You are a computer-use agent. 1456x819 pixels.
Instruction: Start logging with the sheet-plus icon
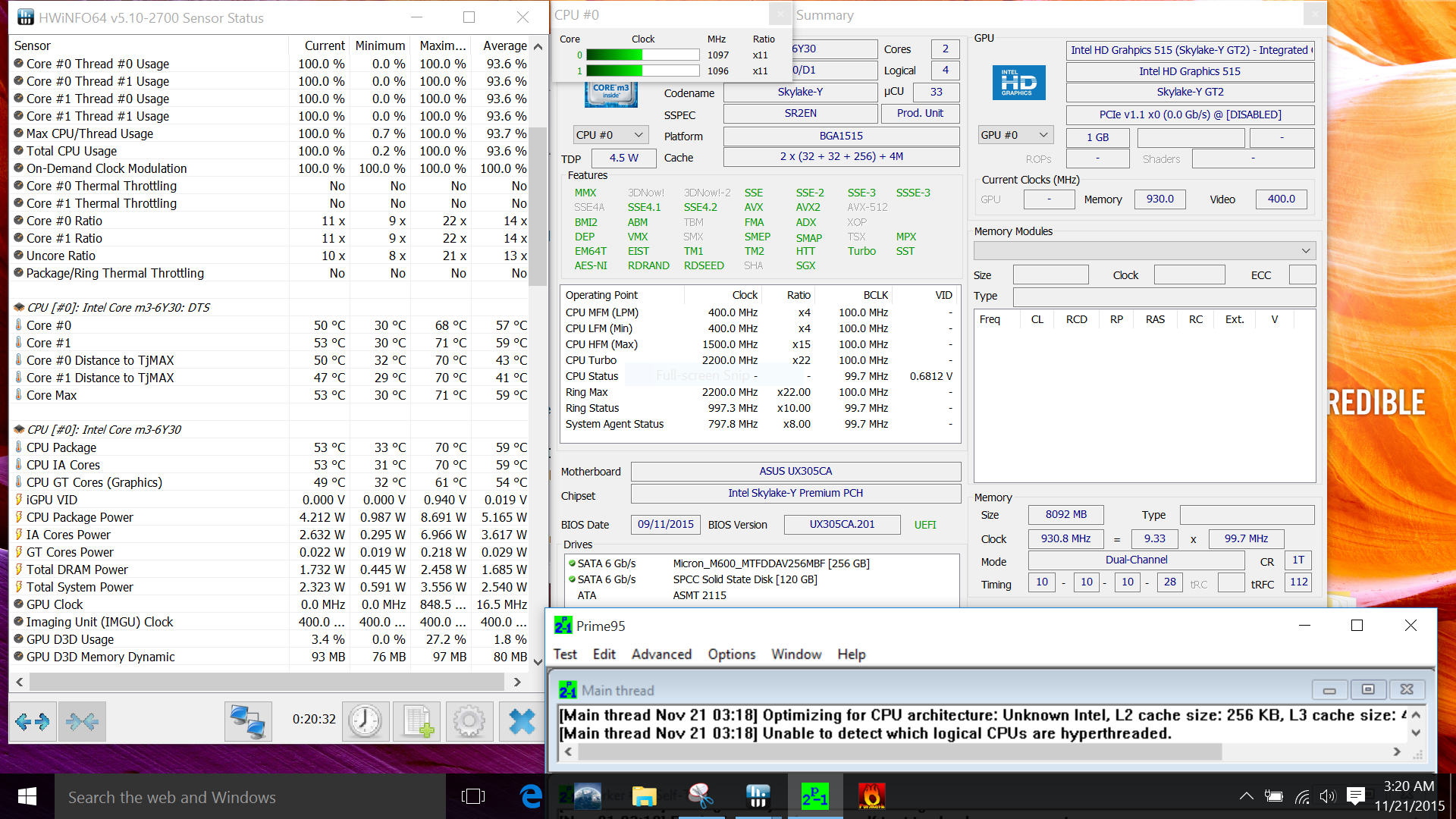tap(417, 721)
